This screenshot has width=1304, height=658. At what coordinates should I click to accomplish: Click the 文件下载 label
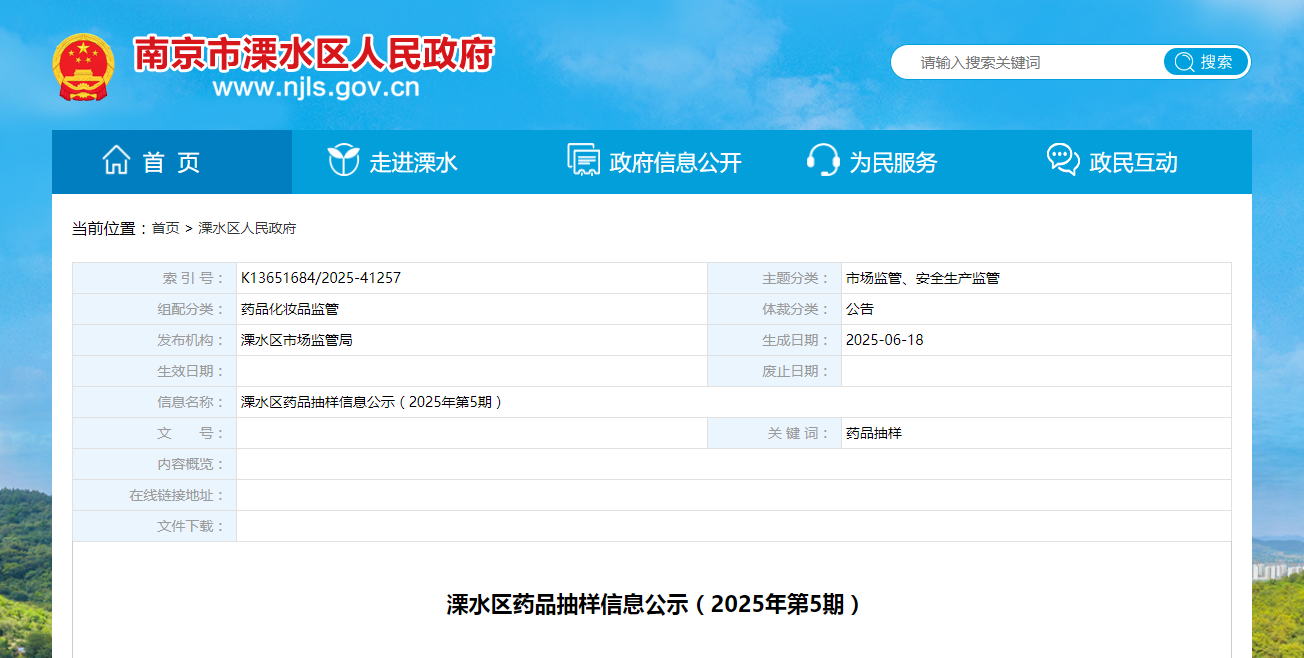(192, 526)
